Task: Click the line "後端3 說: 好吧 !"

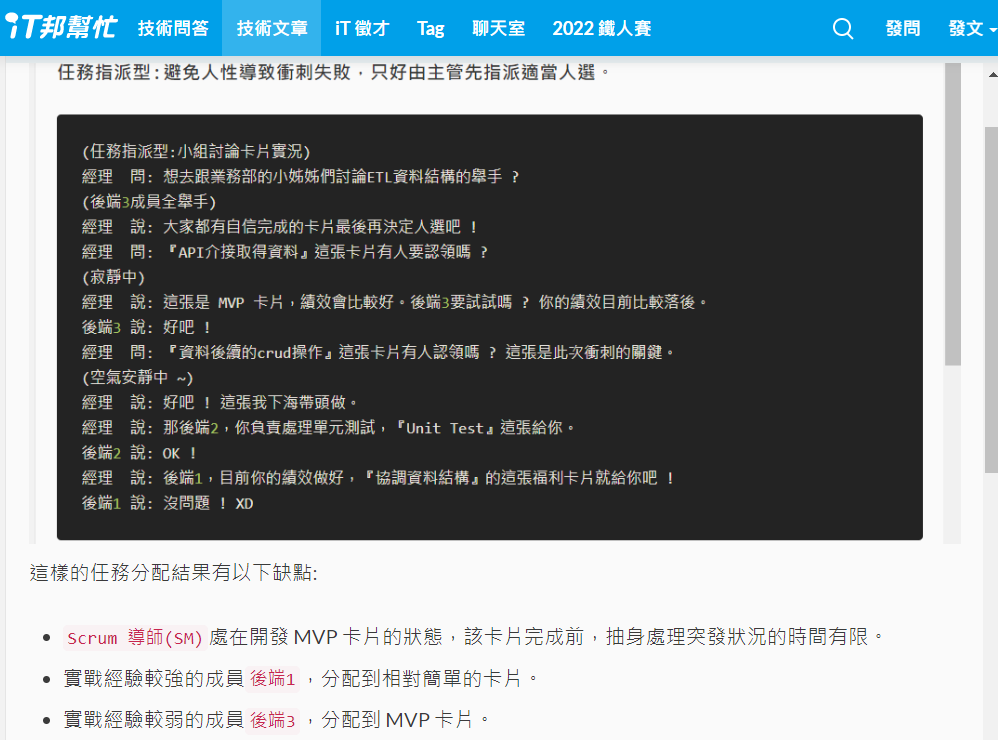Action: tap(146, 327)
